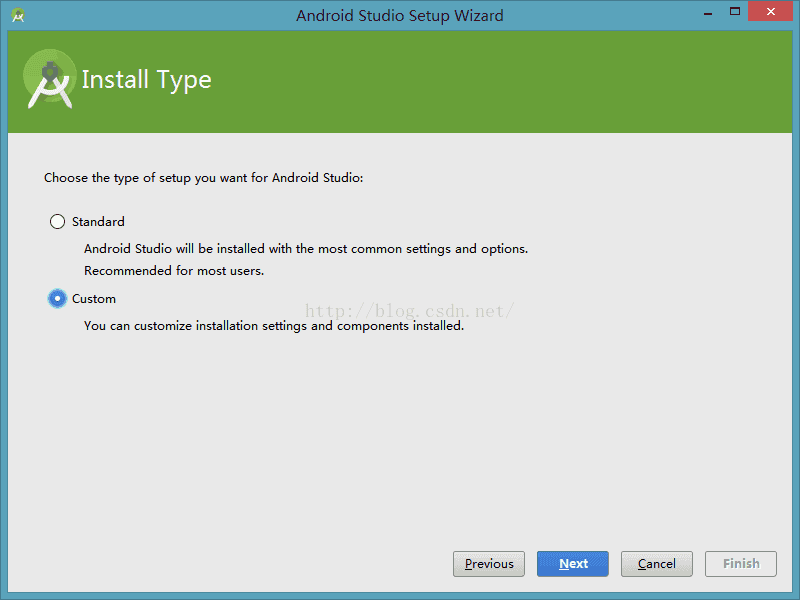800x600 pixels.
Task: Click the grayed-out Finish button
Action: [x=741, y=564]
